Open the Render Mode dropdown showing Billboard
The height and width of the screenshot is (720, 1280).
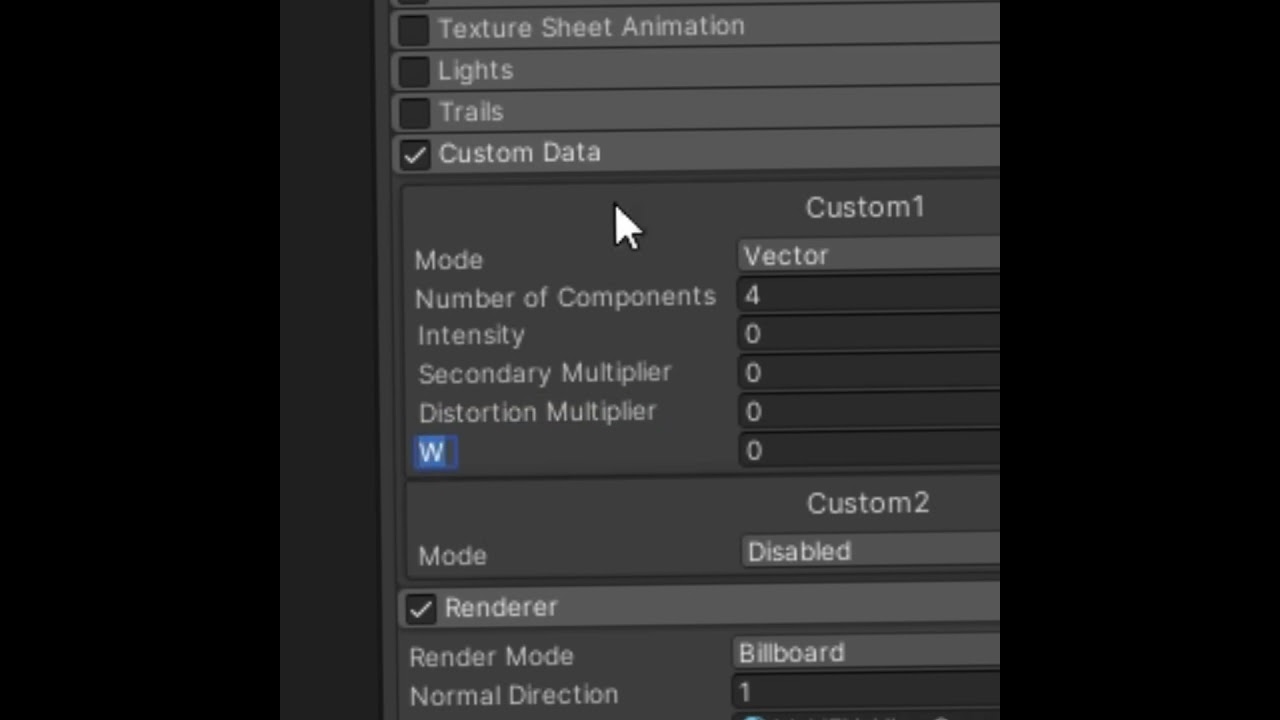[866, 654]
